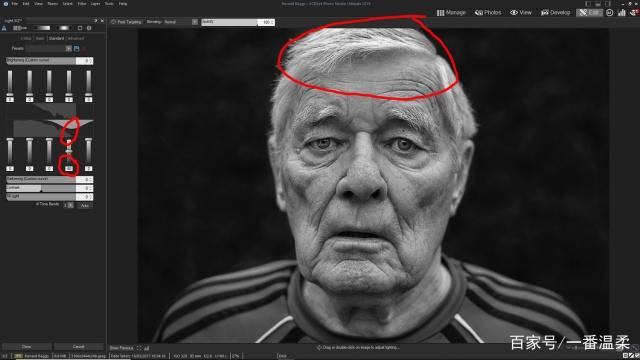Viewport: 640px width, 360px height.
Task: Click the A icon in Light EQ toolbar
Action: pyautogui.click(x=4, y=28)
